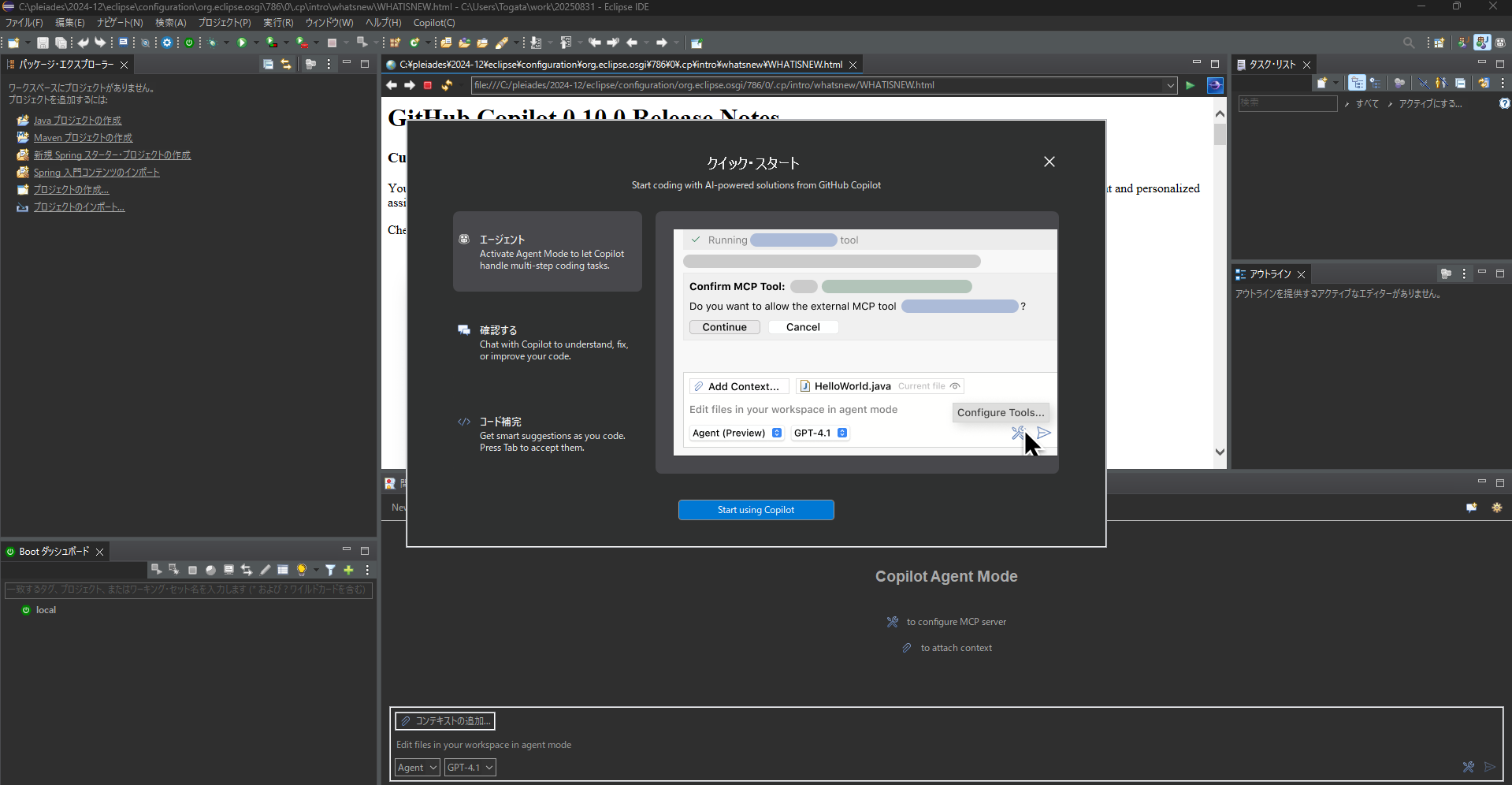Synchronize tasks with the refresh icon
This screenshot has width=1512, height=785.
1484,83
